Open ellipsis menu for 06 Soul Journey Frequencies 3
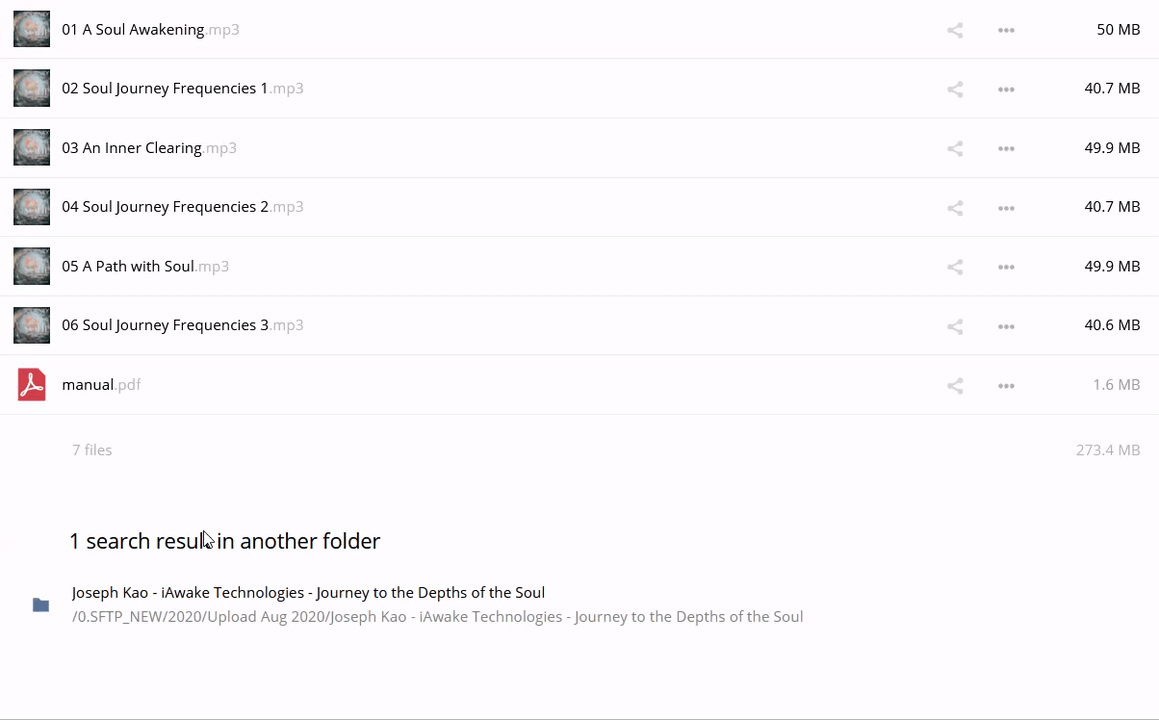This screenshot has width=1159, height=720. (1006, 326)
